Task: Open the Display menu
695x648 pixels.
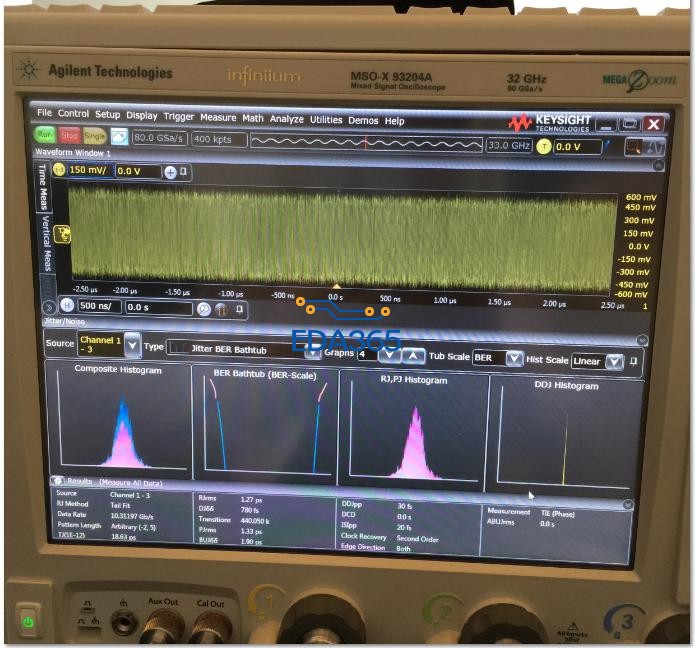Action: [141, 115]
